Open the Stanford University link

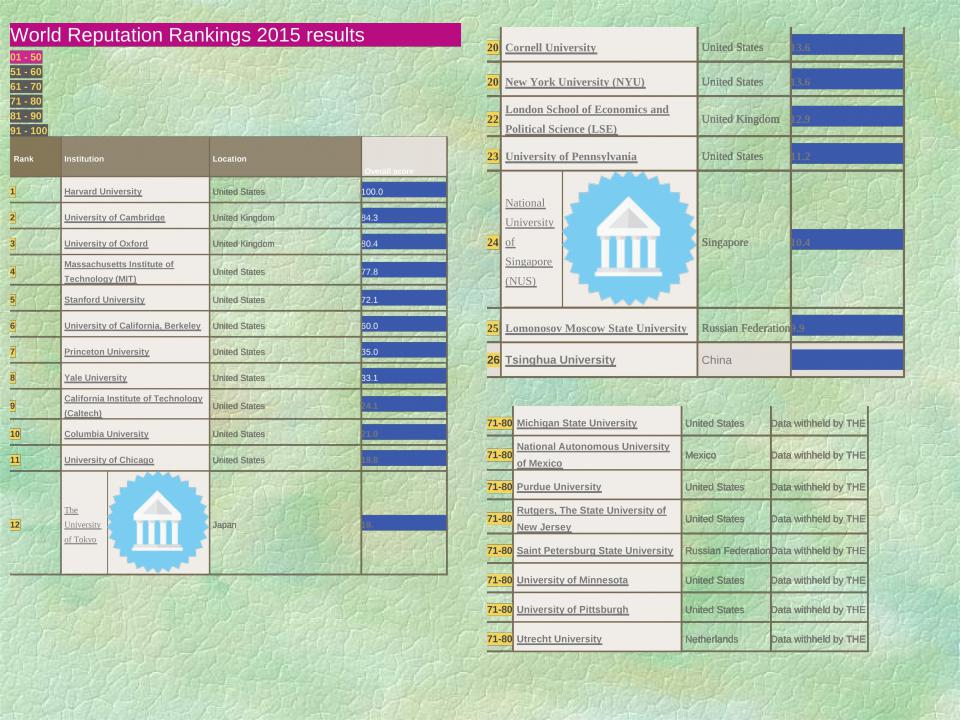coord(104,300)
